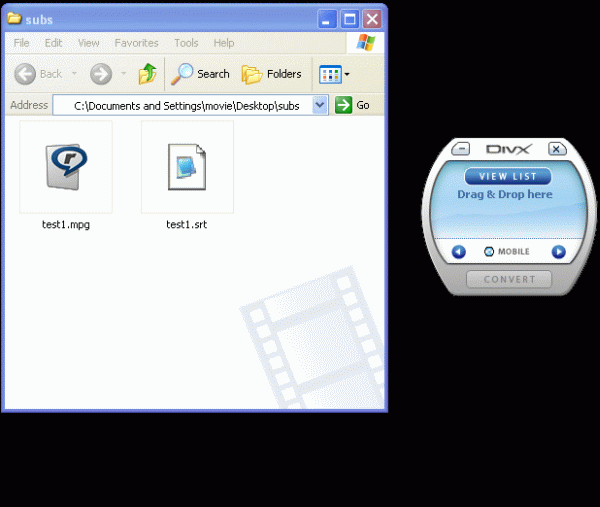Minimize the subs Explorer window
The height and width of the screenshot is (507, 600).
(327, 19)
